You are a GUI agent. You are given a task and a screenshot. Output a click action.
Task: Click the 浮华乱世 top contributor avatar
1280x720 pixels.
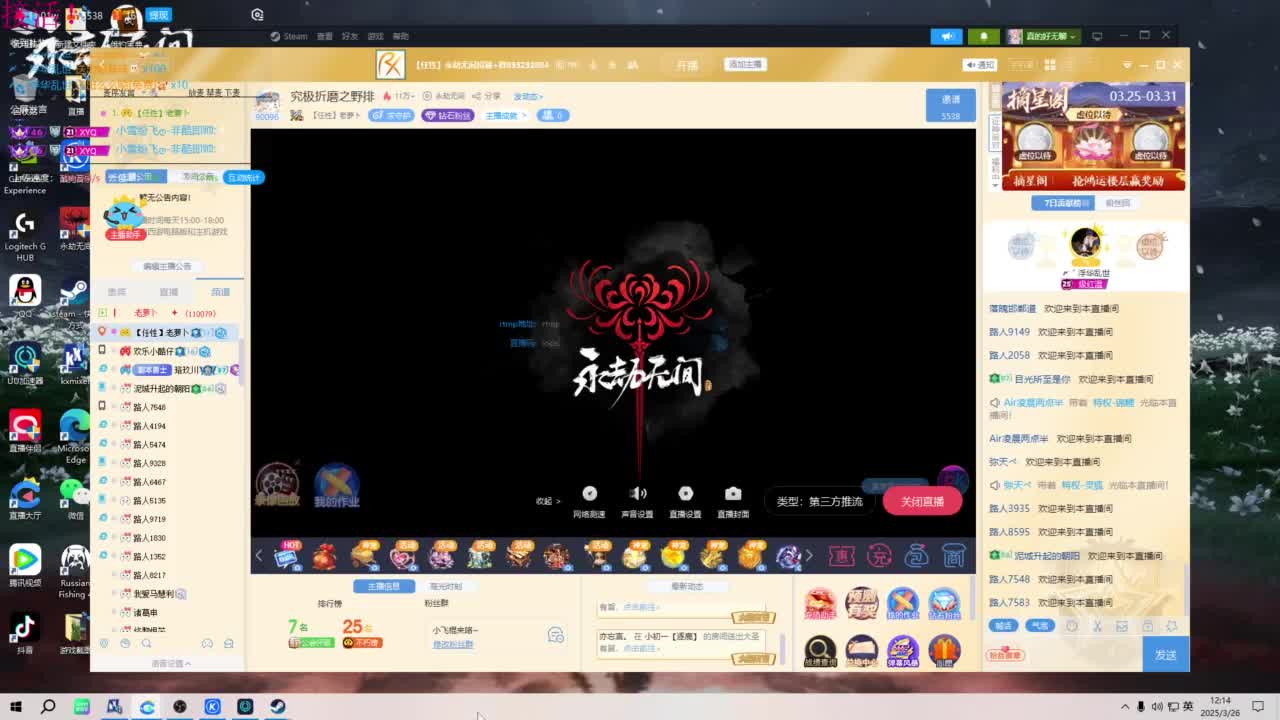coord(1085,243)
